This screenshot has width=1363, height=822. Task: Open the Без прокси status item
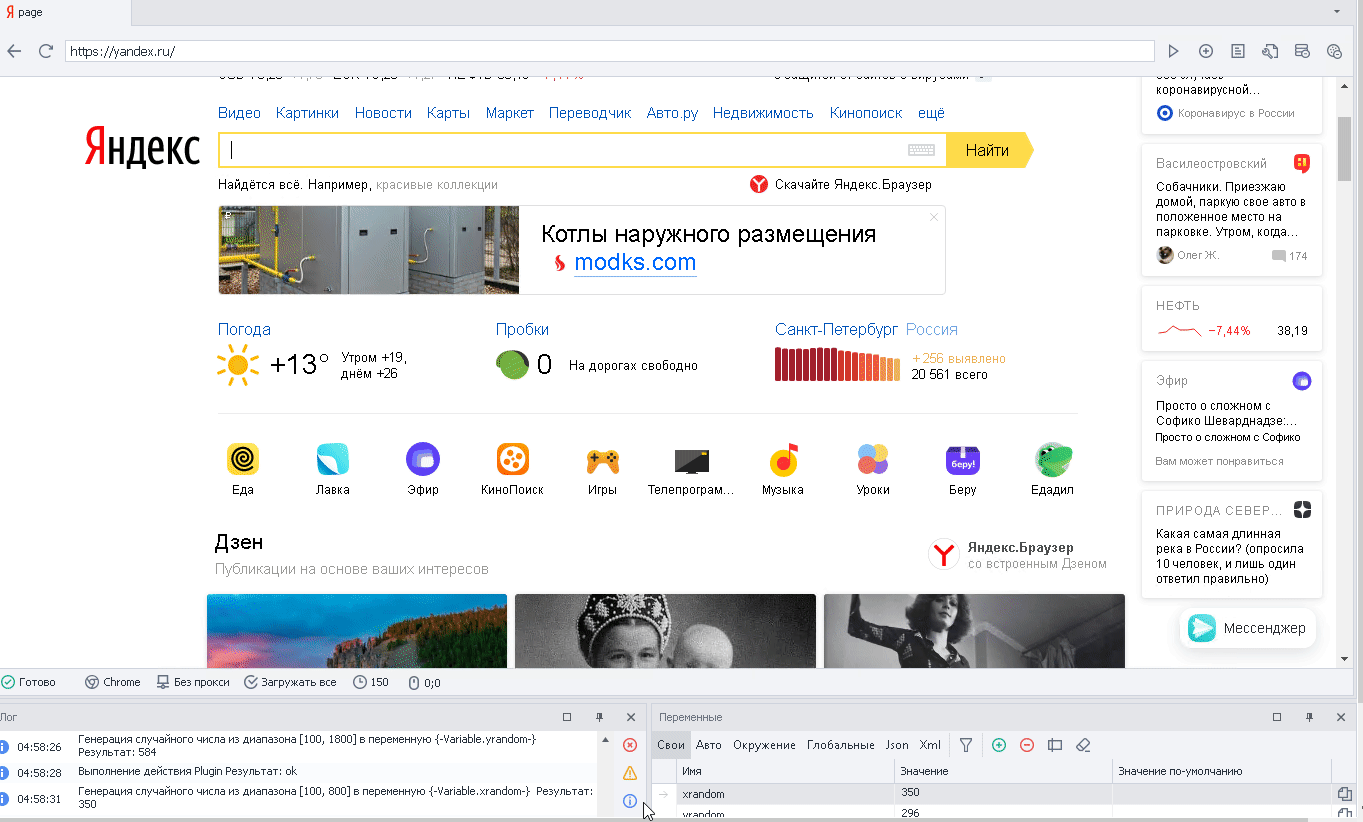193,682
